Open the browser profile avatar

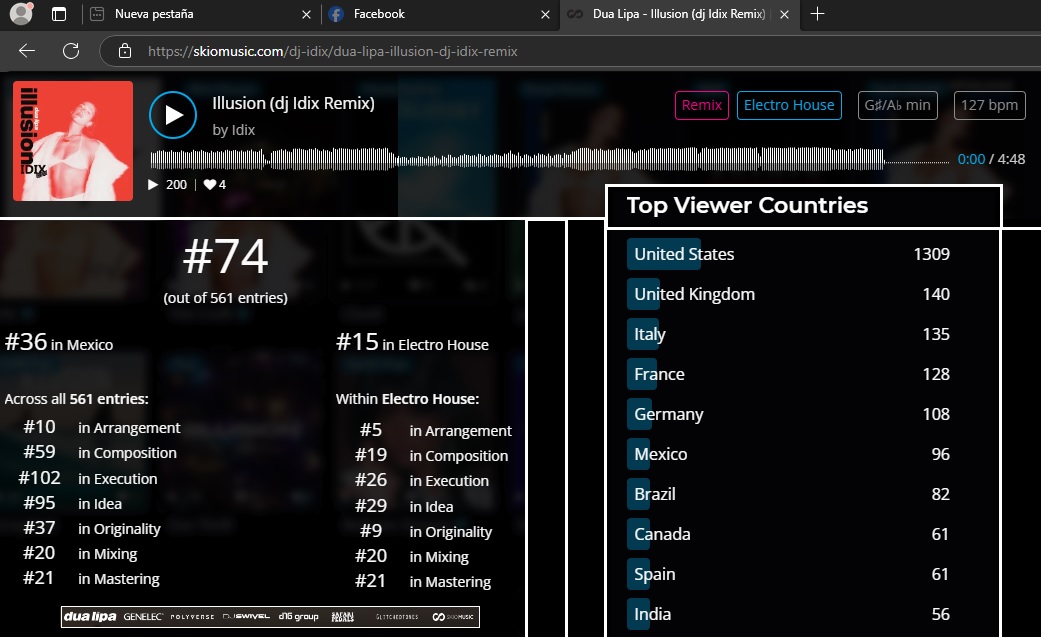(x=21, y=13)
